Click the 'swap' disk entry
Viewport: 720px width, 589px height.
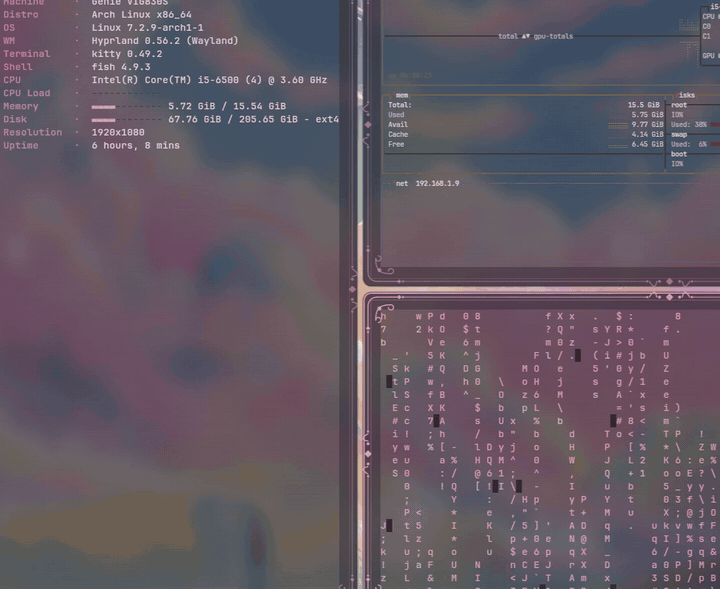point(679,135)
